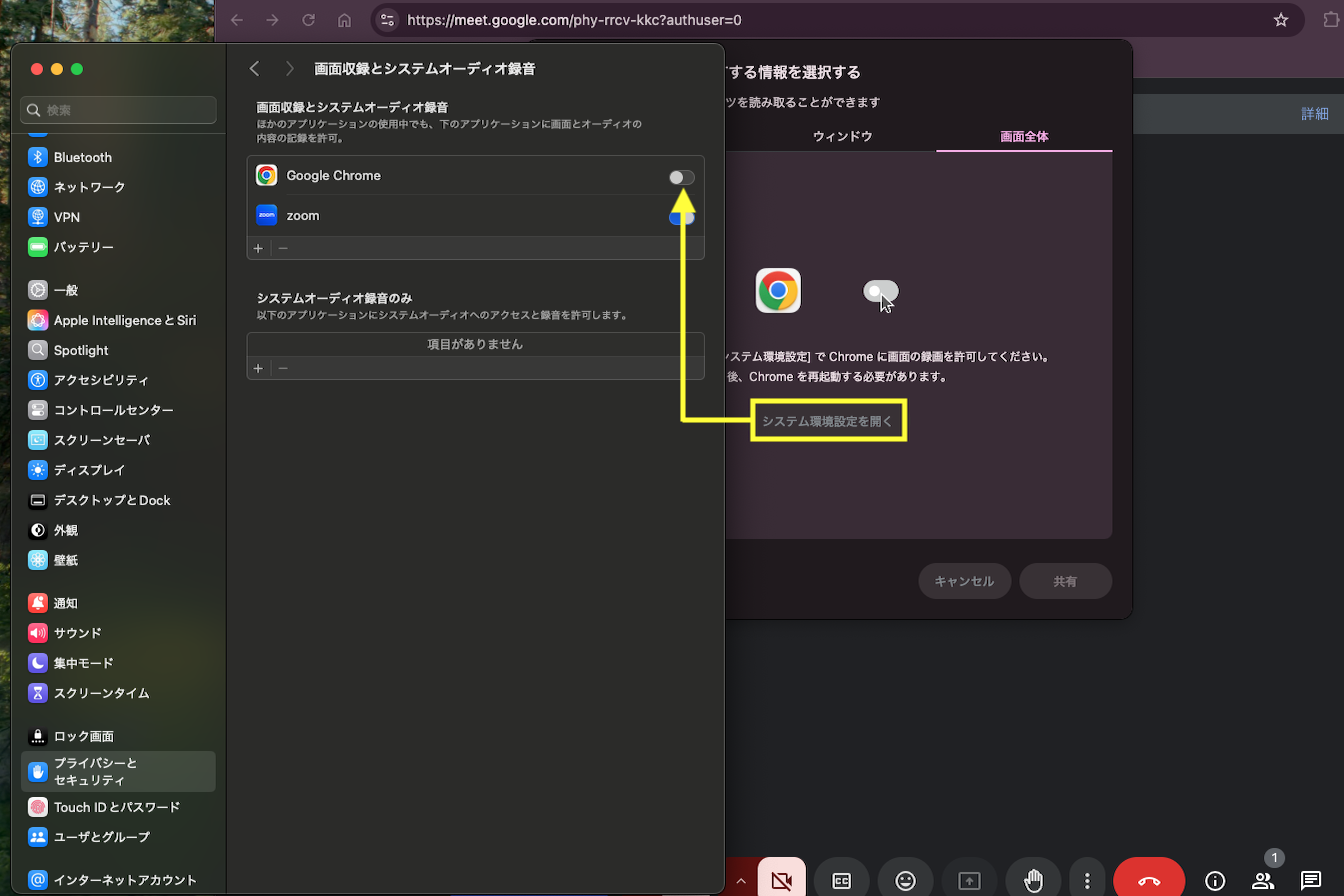Viewport: 1344px width, 896px height.
Task: Open ディスプレイ settings
Action: pyautogui.click(x=118, y=470)
